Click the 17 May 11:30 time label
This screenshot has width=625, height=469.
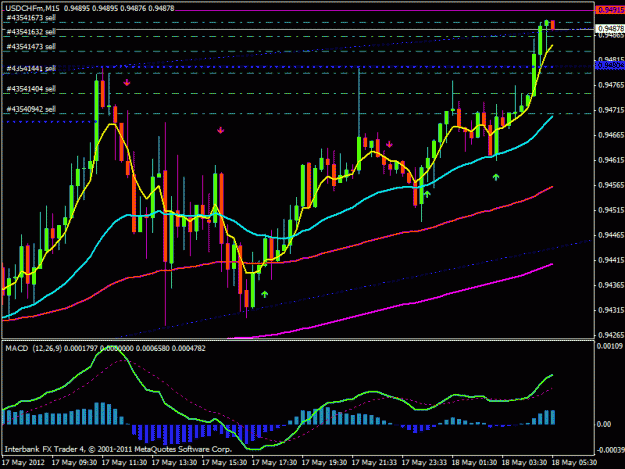[124, 463]
